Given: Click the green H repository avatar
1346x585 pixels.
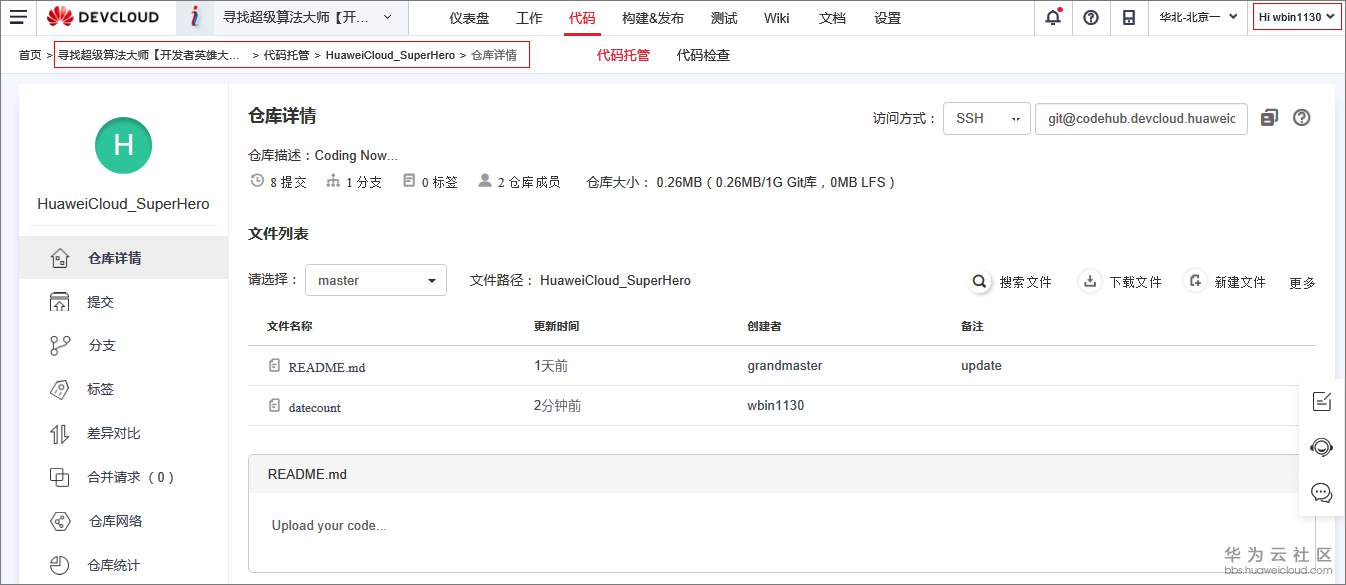Looking at the screenshot, I should [123, 145].
